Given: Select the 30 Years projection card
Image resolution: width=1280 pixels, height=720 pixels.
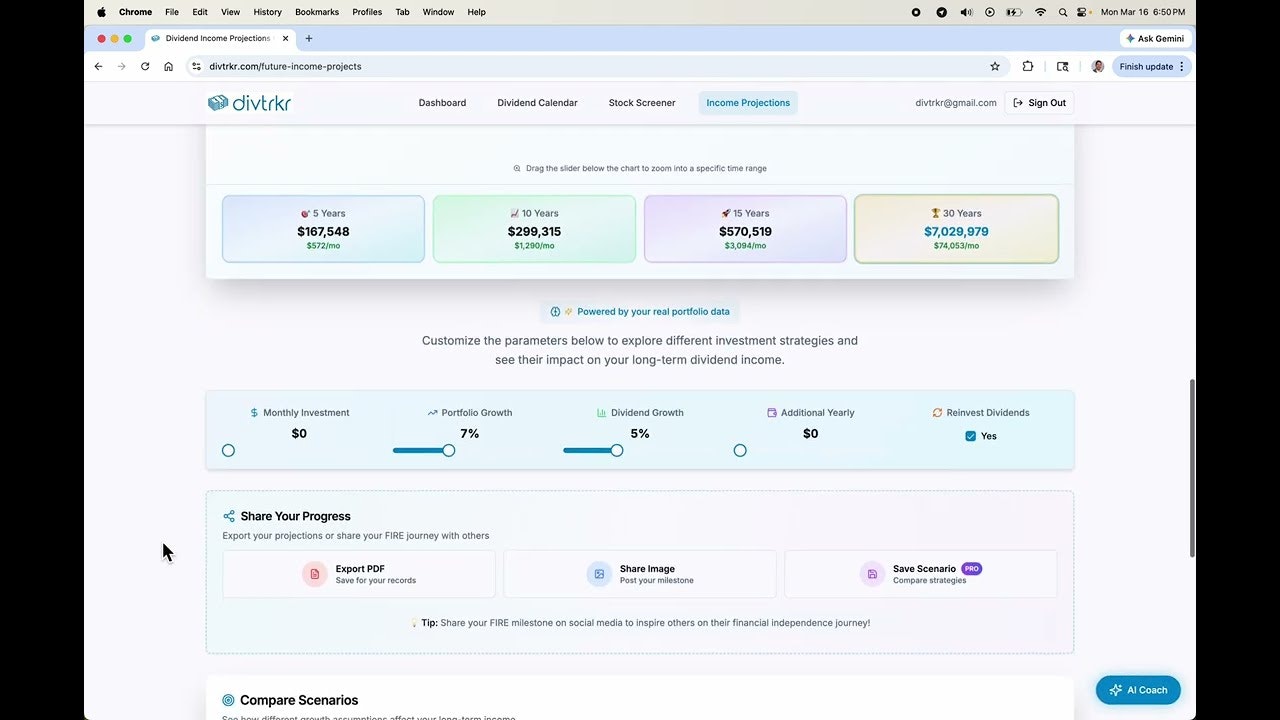Looking at the screenshot, I should (x=956, y=229).
